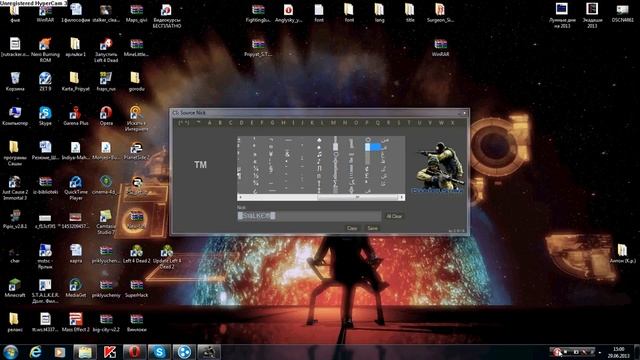Screen dimensions: 640x360
Task: Click the symbol list horizontal scrollbar thumb
Action: (x=357, y=197)
